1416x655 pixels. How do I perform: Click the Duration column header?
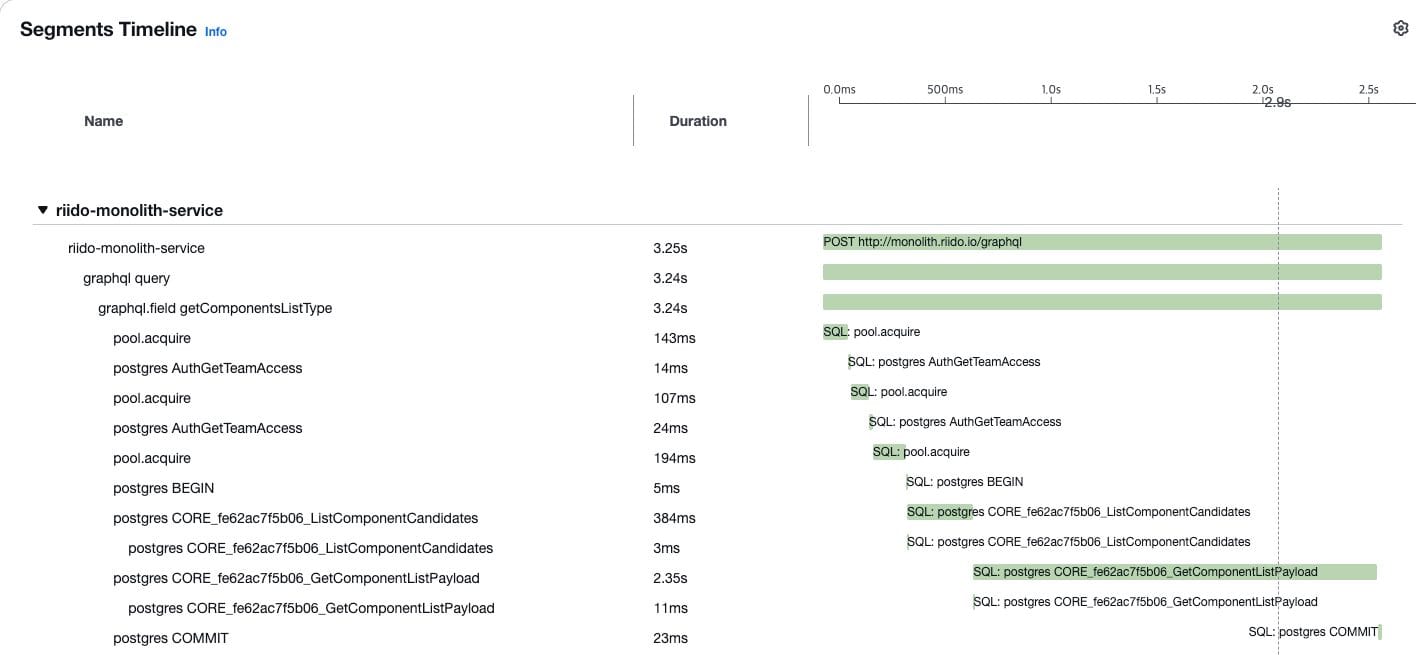(698, 121)
